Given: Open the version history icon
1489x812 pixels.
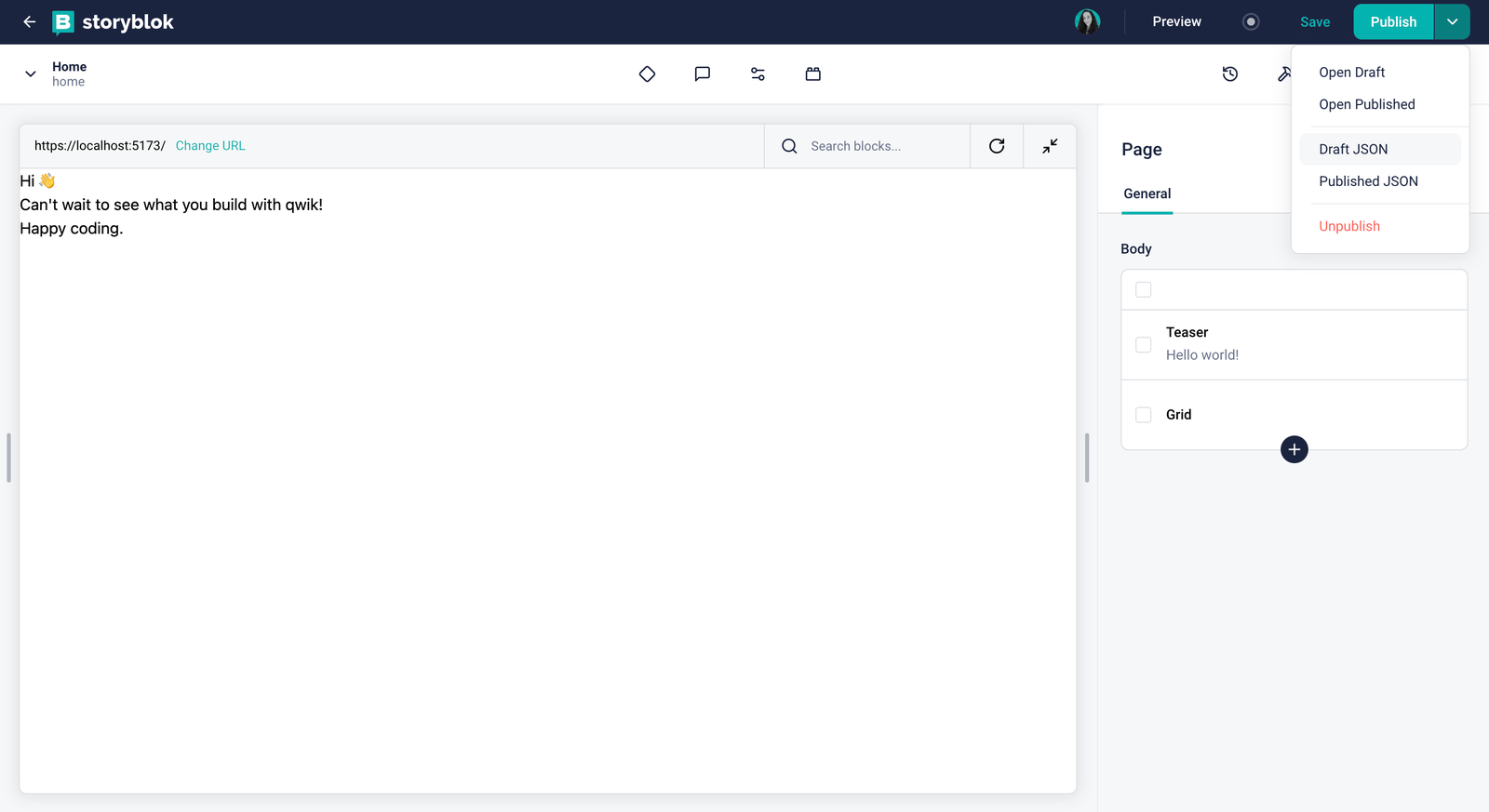Looking at the screenshot, I should point(1230,73).
